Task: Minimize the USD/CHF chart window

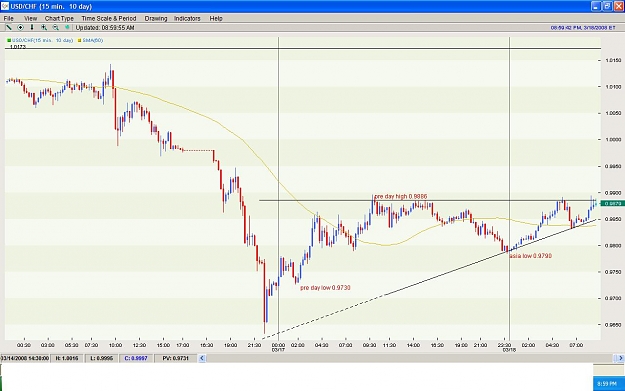Action: coord(596,6)
